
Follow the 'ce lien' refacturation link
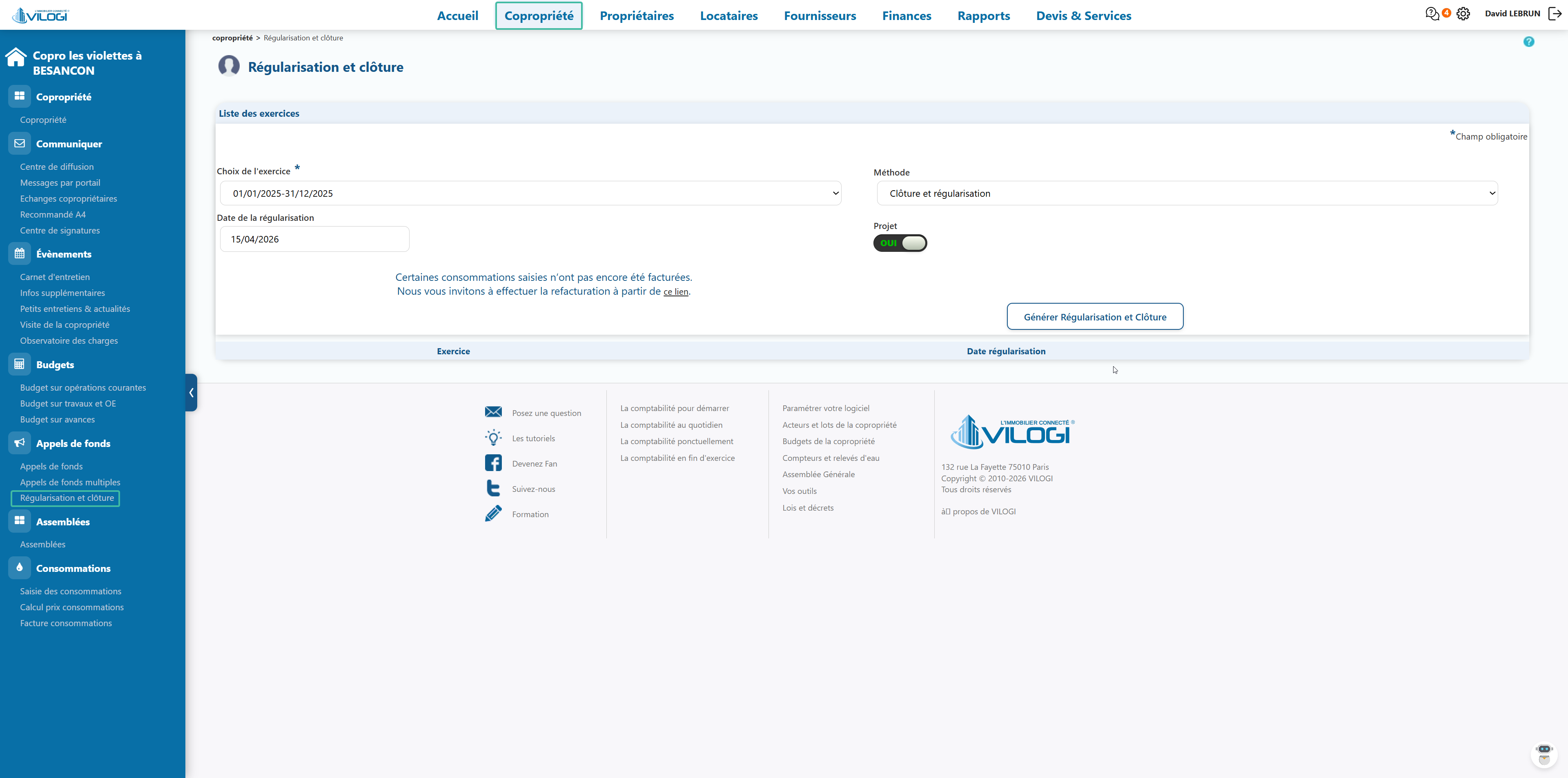[x=676, y=291]
